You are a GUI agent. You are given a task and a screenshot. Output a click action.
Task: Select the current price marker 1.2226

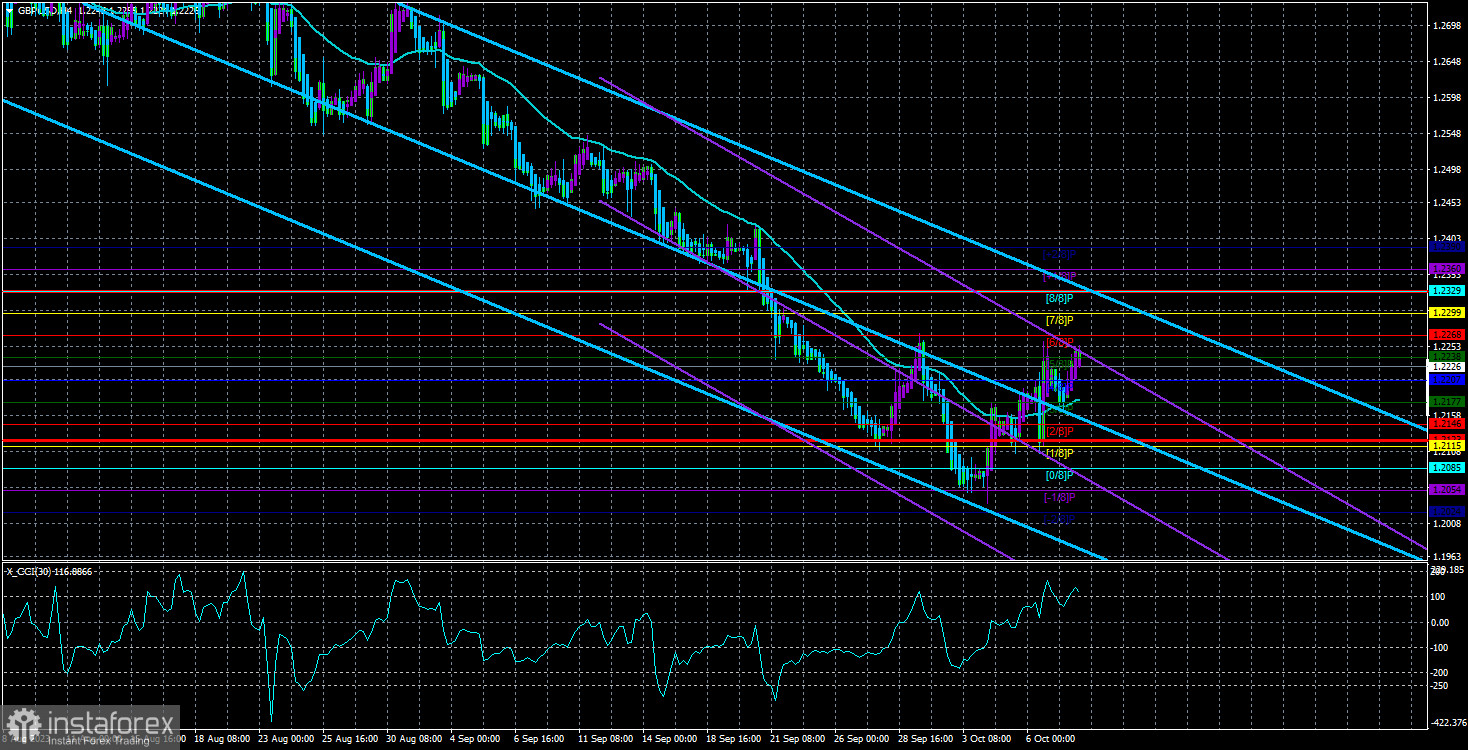tap(1447, 367)
